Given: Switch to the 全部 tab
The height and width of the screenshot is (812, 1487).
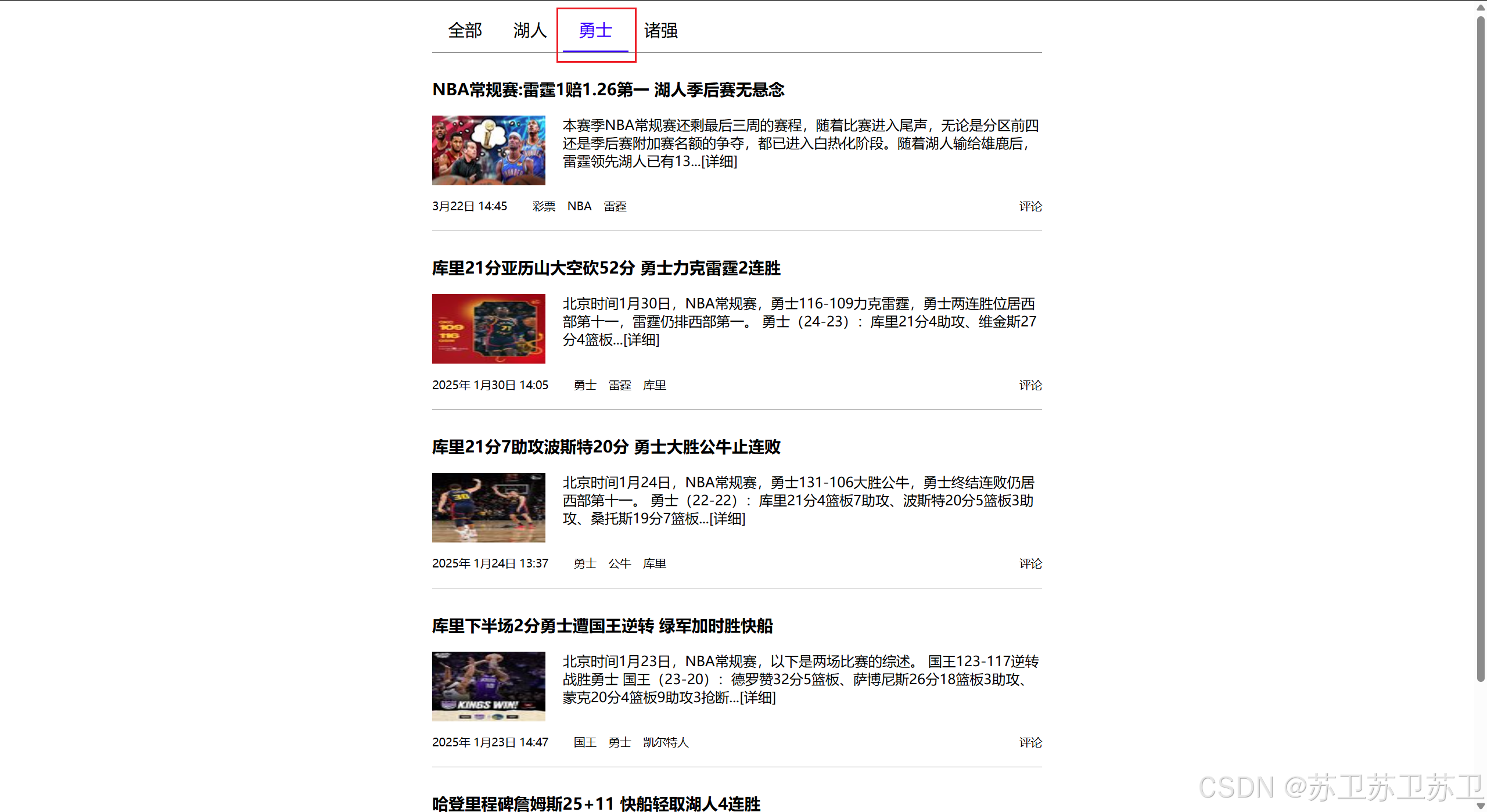Looking at the screenshot, I should point(465,30).
